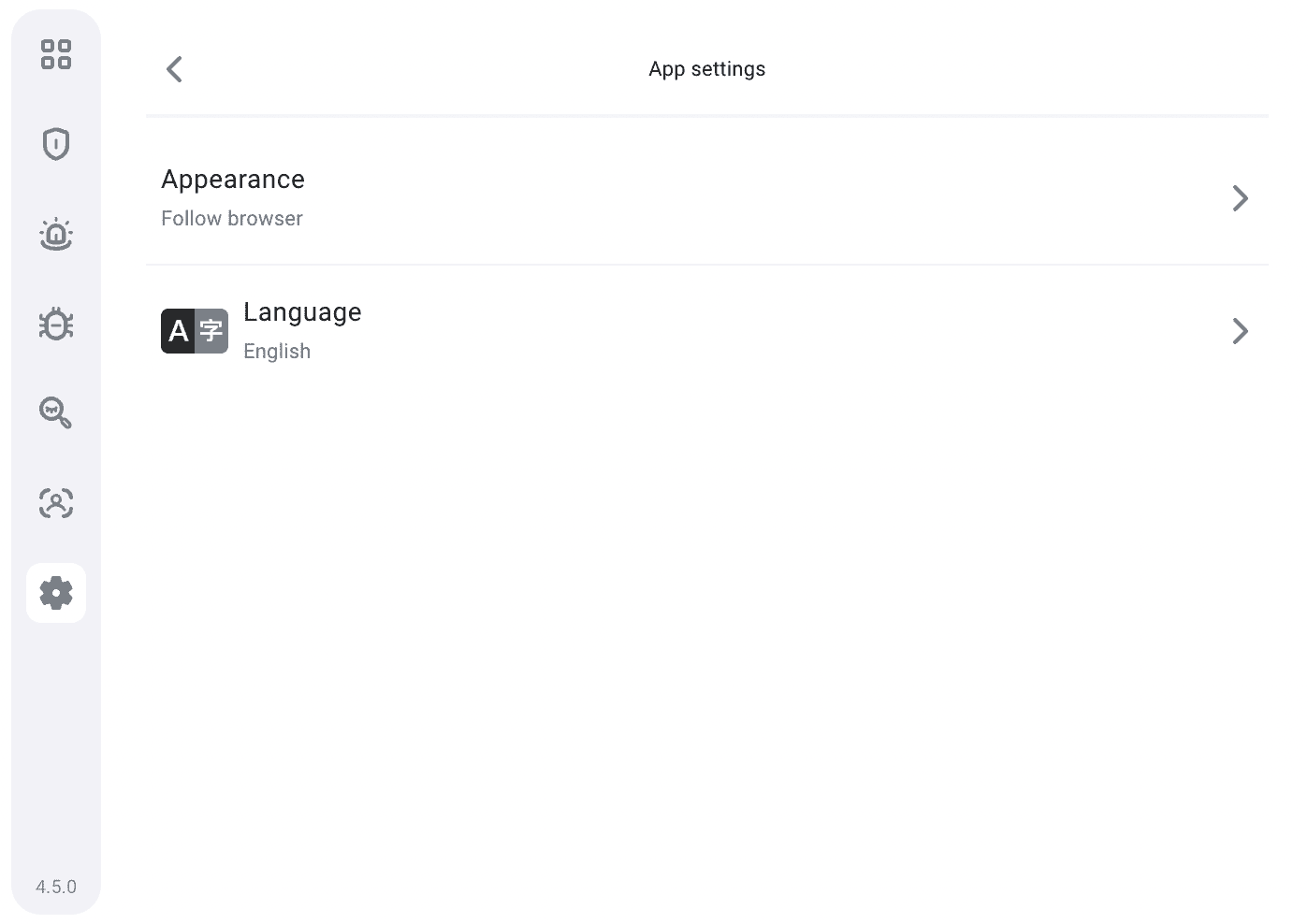Image resolution: width=1308 pixels, height=924 pixels.
Task: Open the alarm siren alerts icon
Action: [56, 234]
